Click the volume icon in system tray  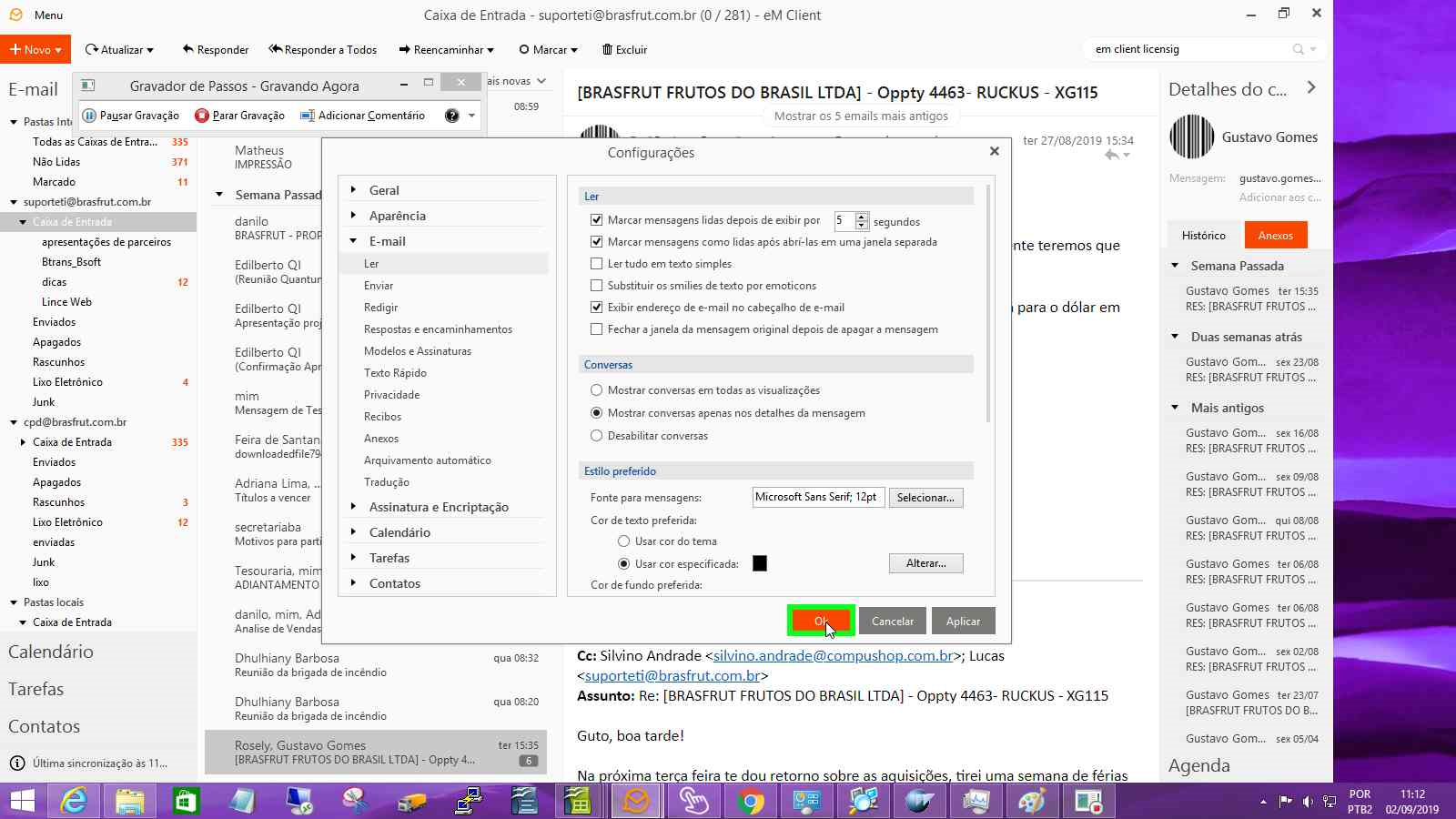point(1308,802)
